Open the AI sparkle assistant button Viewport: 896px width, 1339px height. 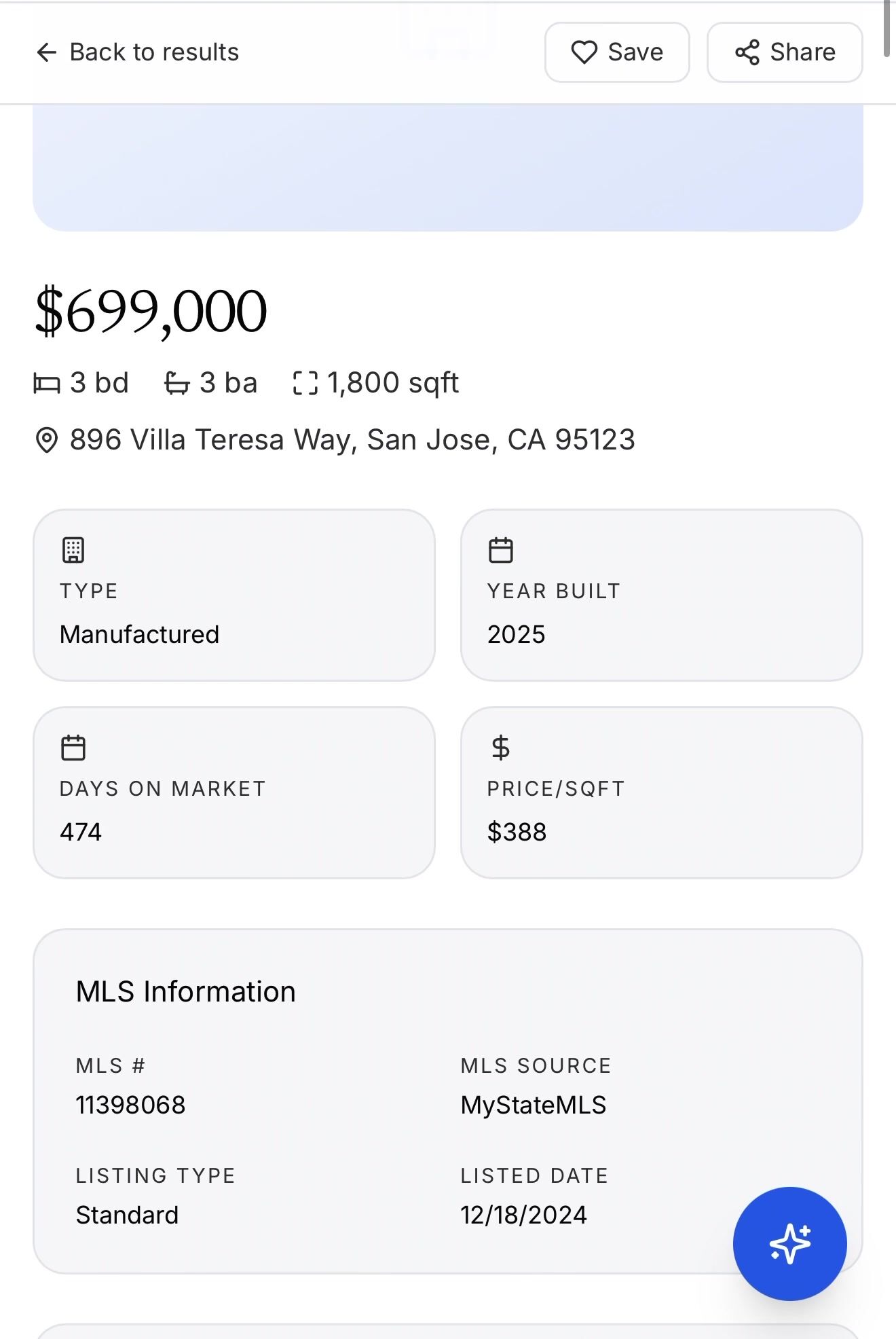click(789, 1243)
